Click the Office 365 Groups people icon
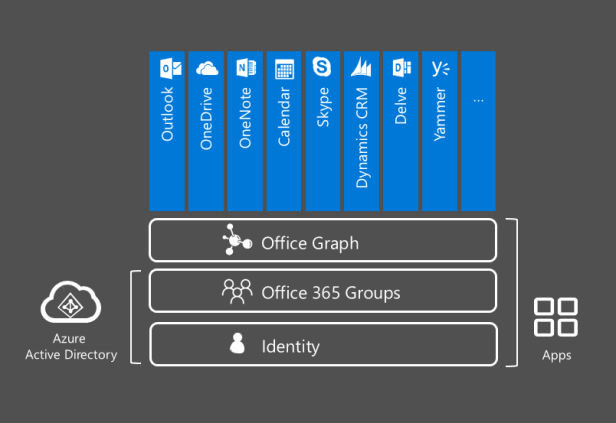616x423 pixels. (x=238, y=292)
